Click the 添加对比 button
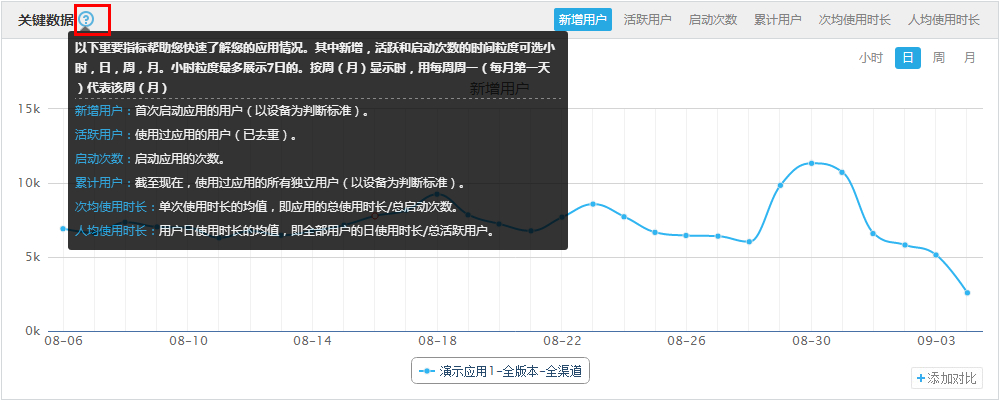This screenshot has width=1000, height=401. pyautogui.click(x=946, y=378)
